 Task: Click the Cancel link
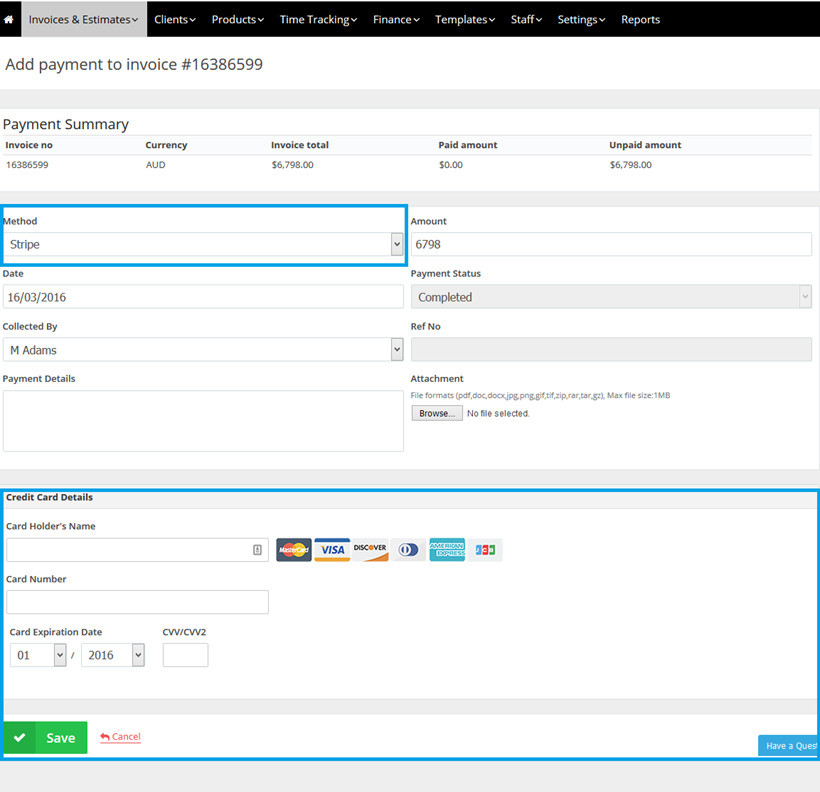point(121,737)
